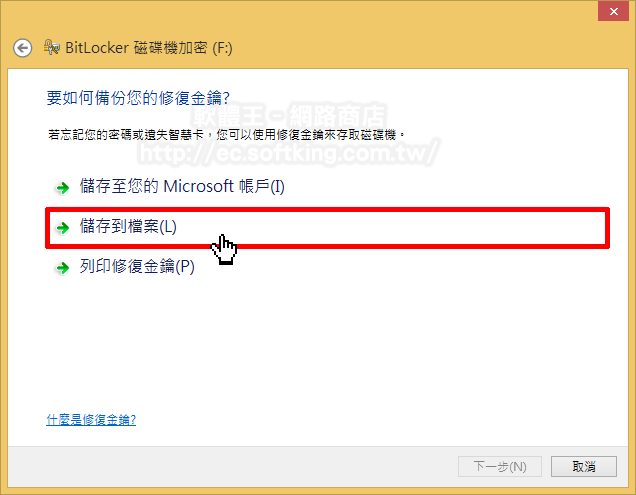This screenshot has width=636, height=495.
Task: Click the BitLocker key icon in the title
Action: click(x=52, y=47)
